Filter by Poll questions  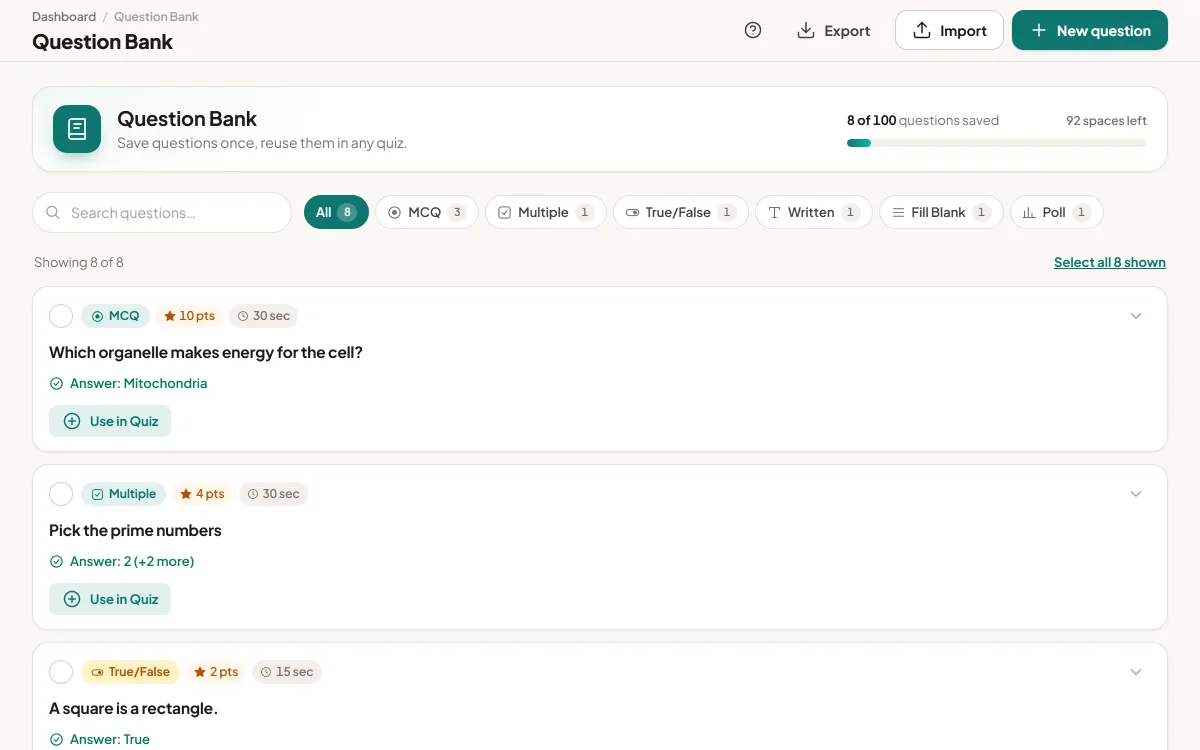pyautogui.click(x=1057, y=212)
